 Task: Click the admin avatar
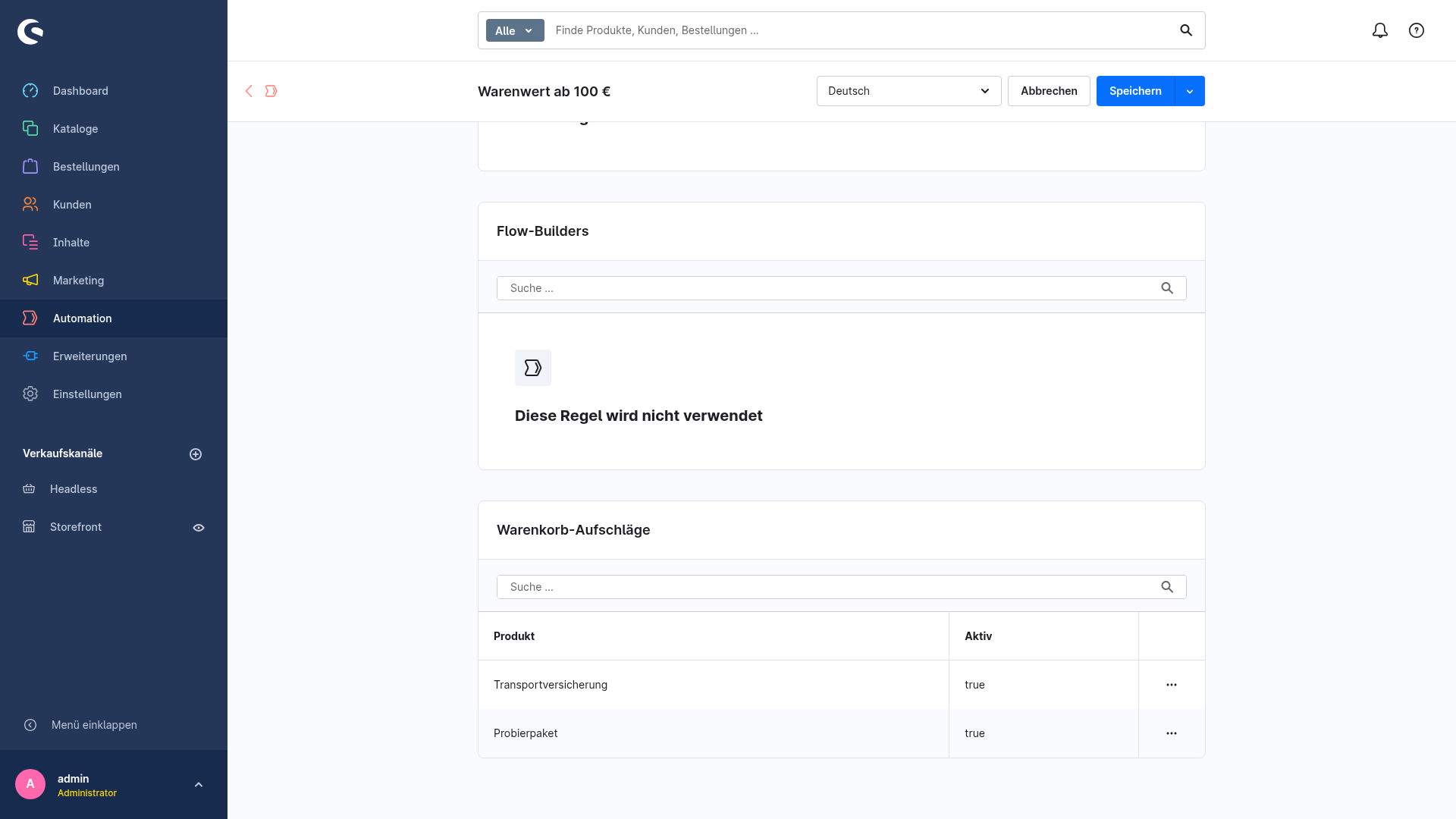[x=30, y=784]
